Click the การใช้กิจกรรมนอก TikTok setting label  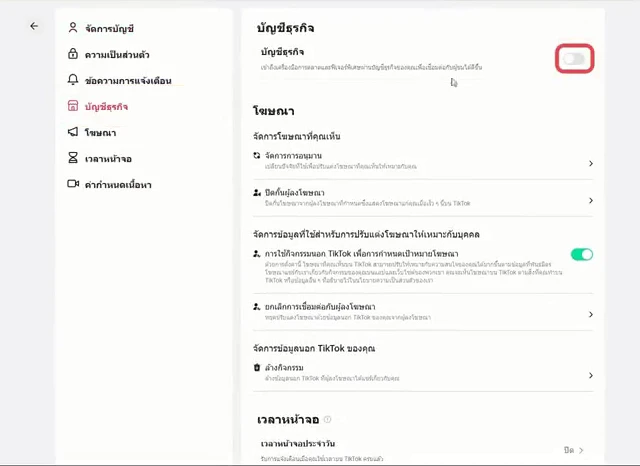pyautogui.click(x=361, y=254)
